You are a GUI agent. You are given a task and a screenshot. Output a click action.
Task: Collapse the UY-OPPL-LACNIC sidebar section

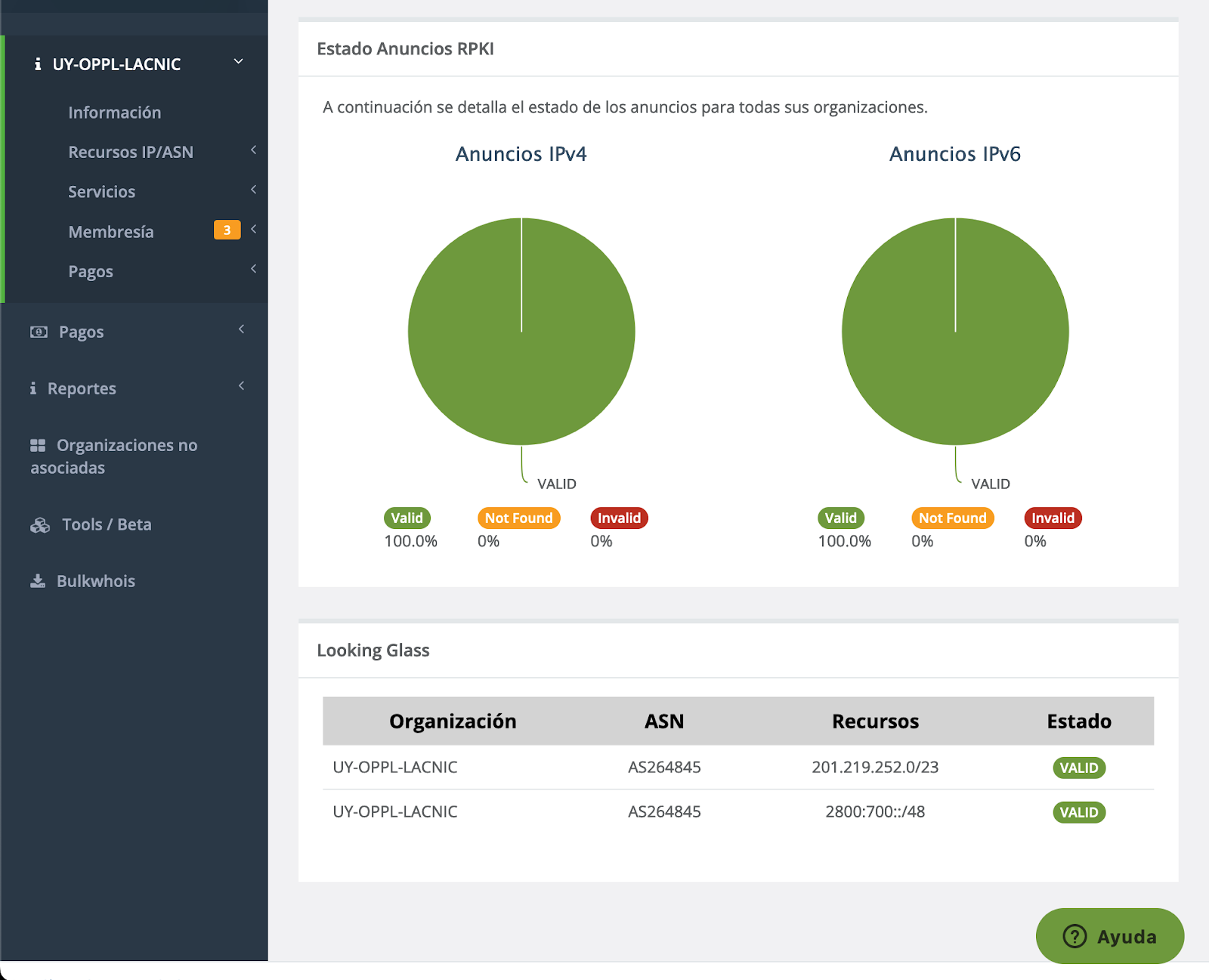pos(239,62)
